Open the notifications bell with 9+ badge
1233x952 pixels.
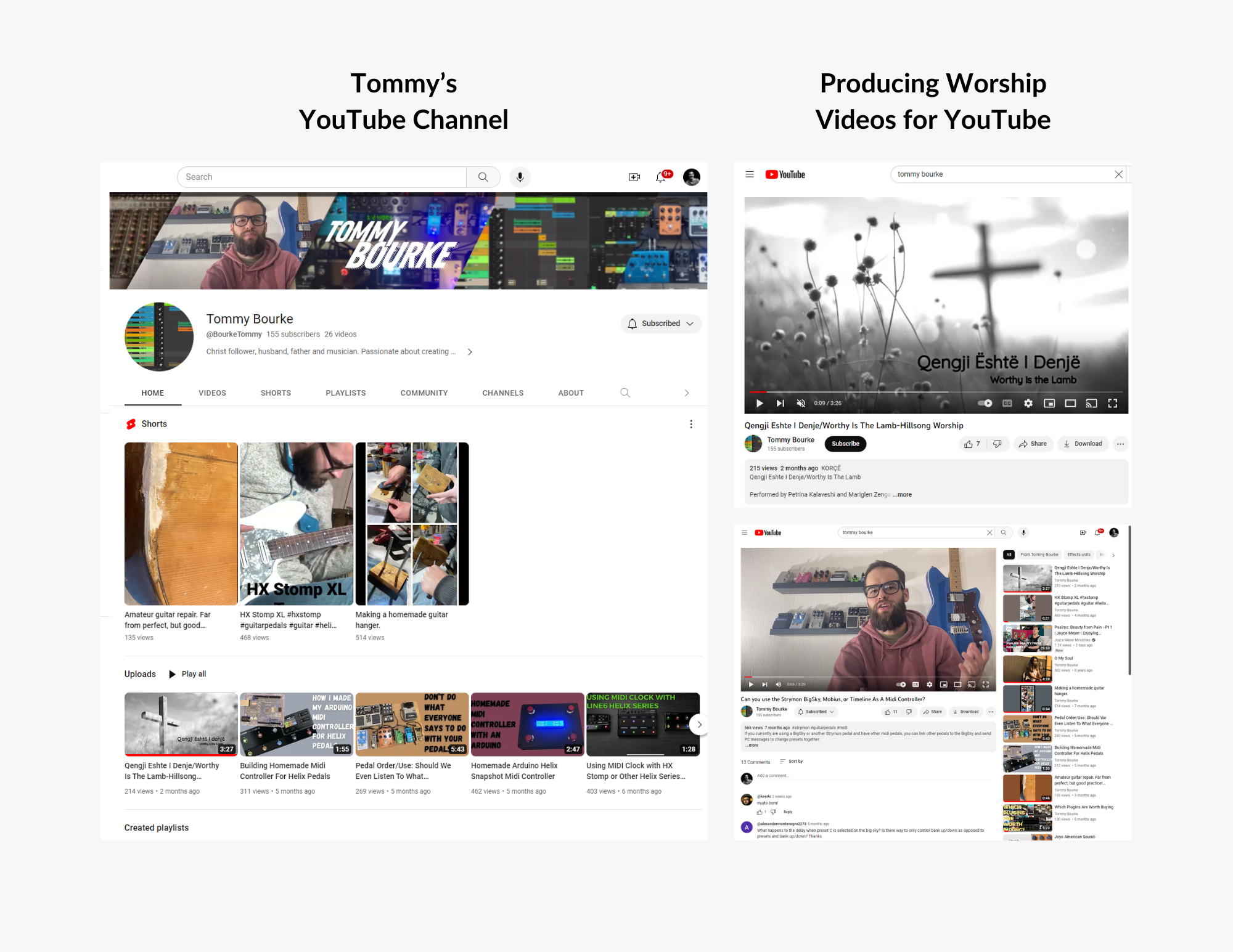point(661,177)
